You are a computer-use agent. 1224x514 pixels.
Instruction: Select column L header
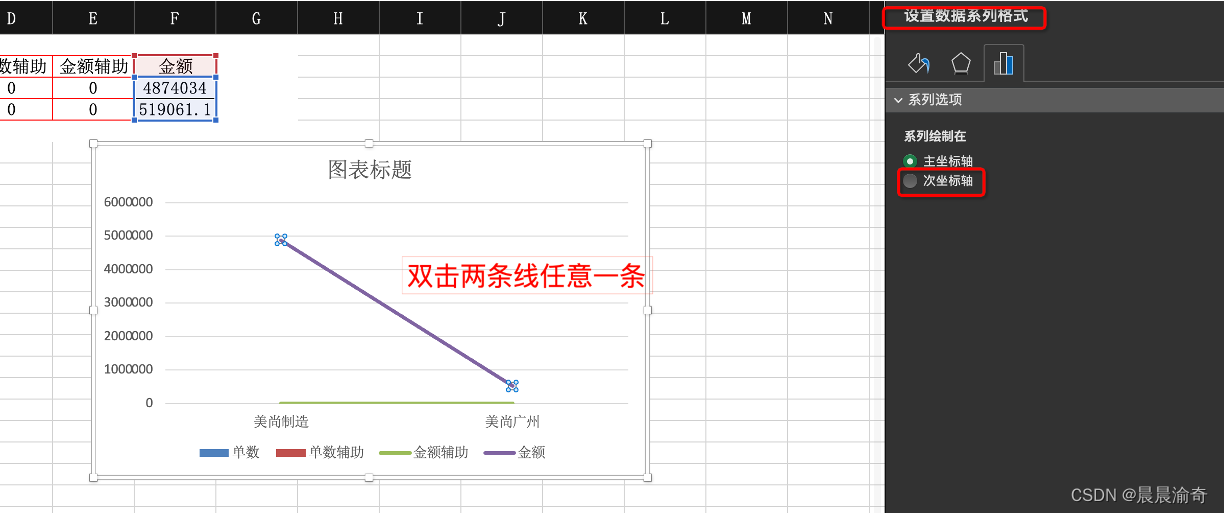point(665,18)
